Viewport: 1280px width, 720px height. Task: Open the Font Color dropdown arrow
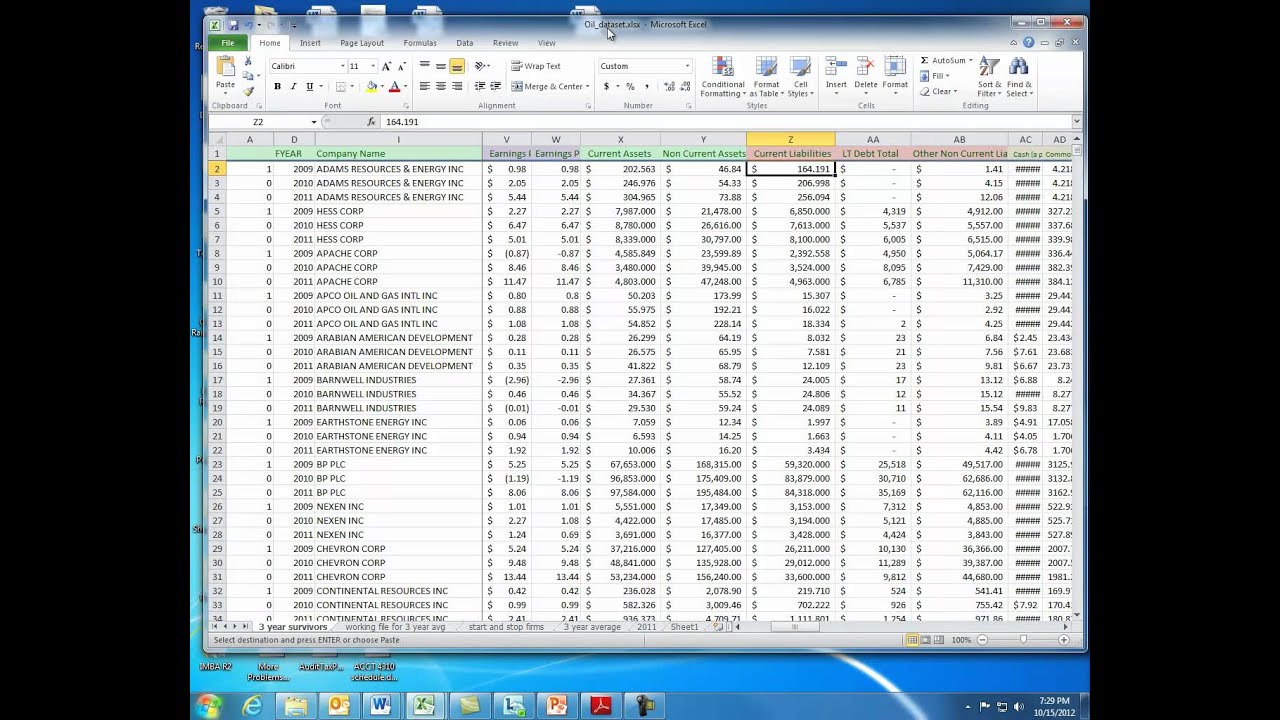pos(404,87)
